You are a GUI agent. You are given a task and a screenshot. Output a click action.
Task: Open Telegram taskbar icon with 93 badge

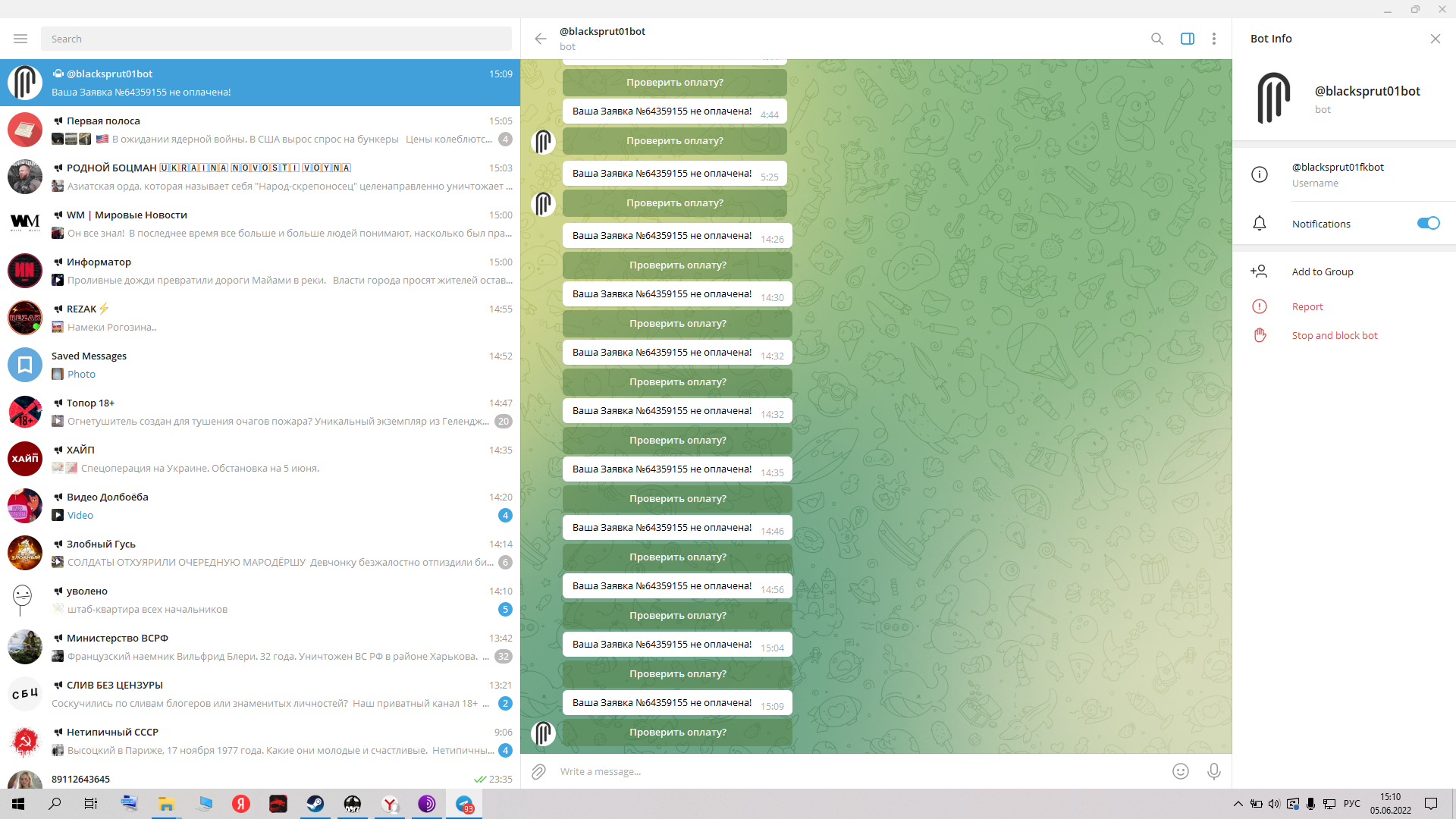[464, 804]
